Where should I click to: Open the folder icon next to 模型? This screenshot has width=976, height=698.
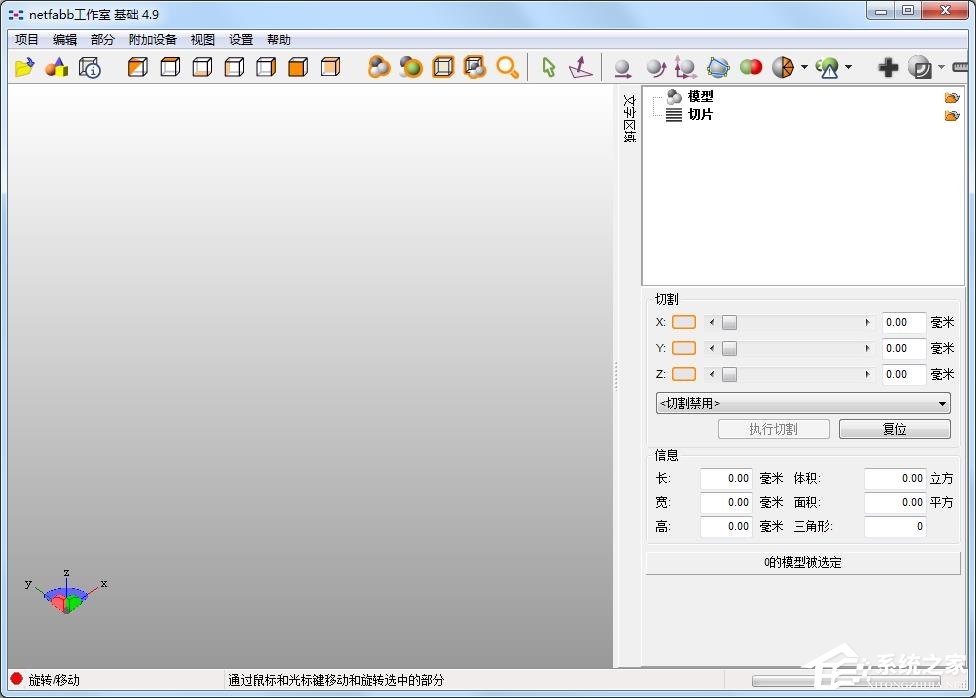point(951,97)
